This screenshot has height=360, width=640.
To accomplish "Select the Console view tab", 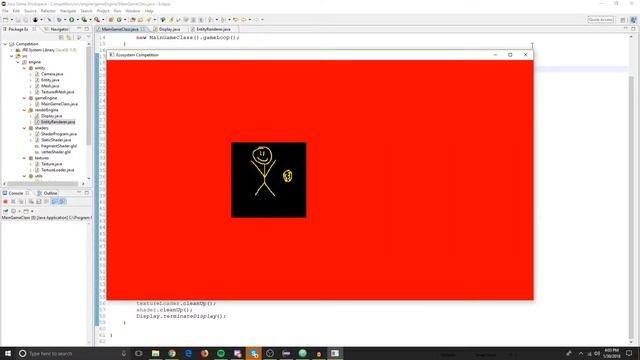I will [x=16, y=193].
